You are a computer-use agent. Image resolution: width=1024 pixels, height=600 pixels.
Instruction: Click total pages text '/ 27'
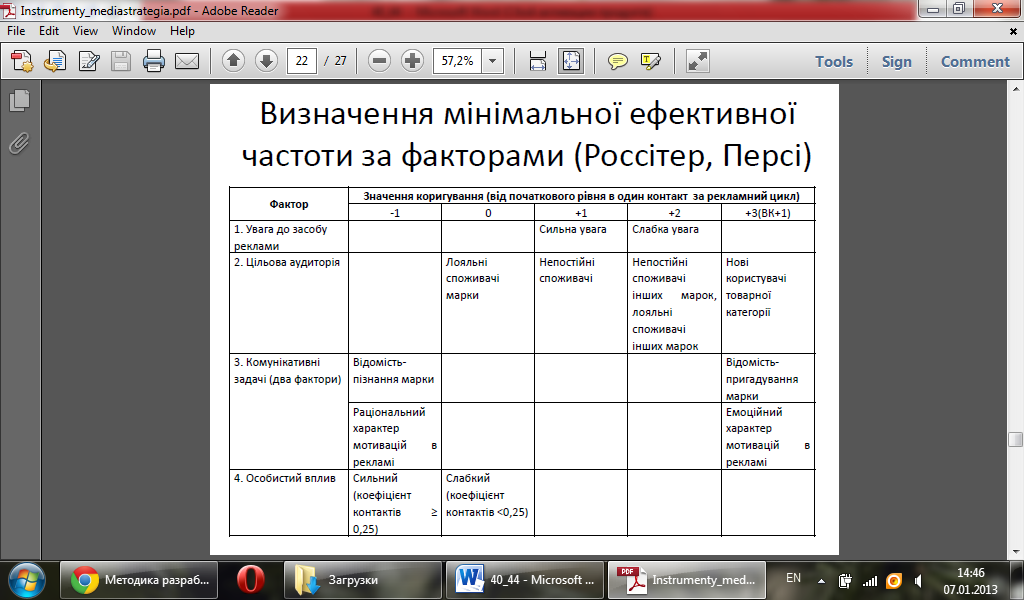[x=336, y=61]
